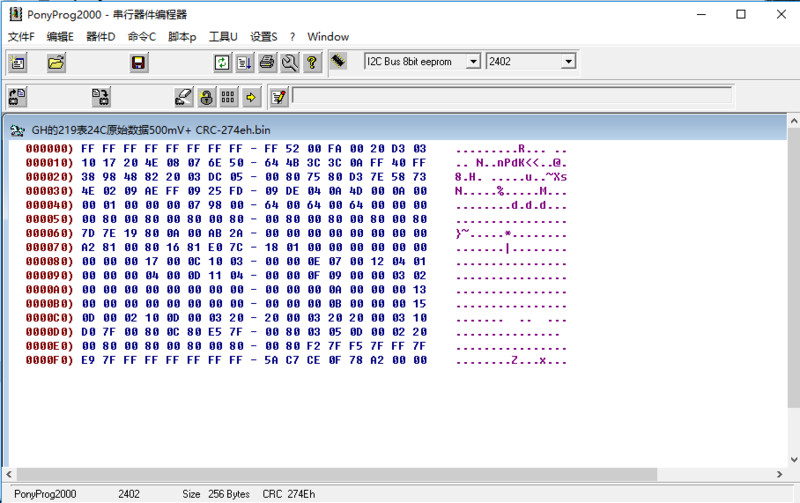Click the Reload green arrows icon
Screen dimensions: 800x503
[221, 63]
